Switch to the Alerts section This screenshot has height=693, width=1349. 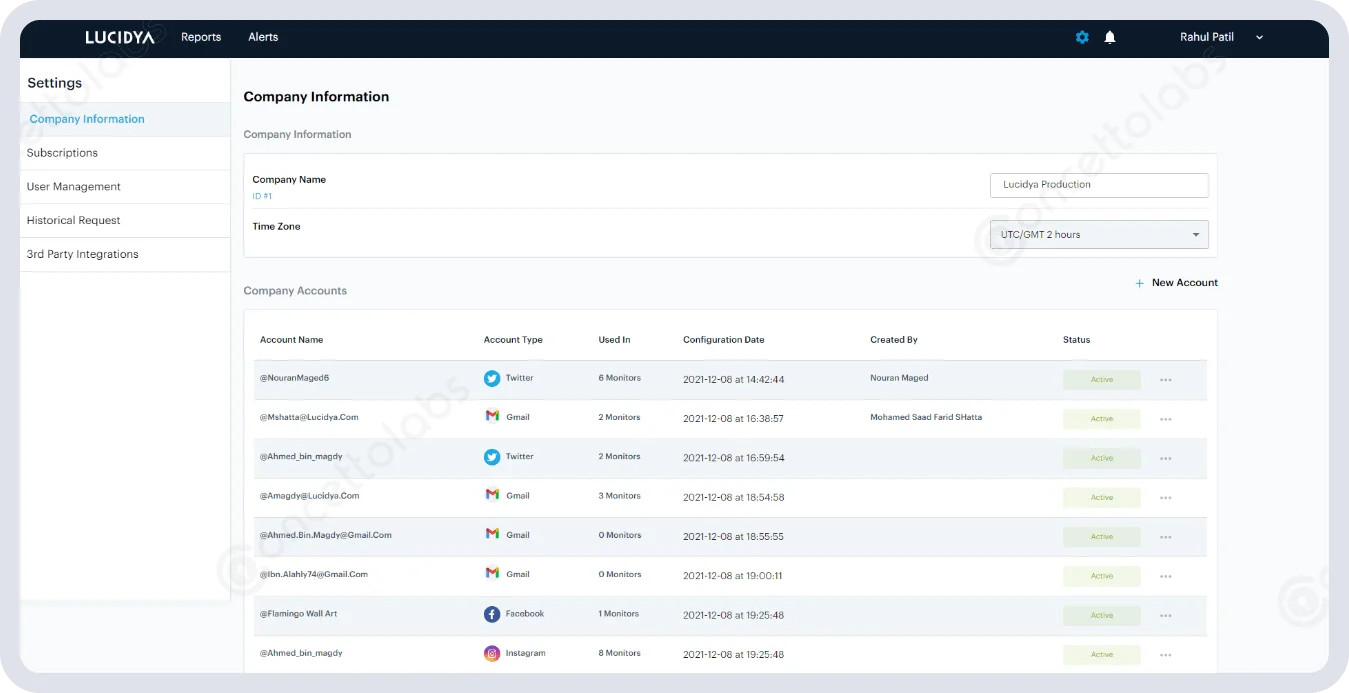263,37
